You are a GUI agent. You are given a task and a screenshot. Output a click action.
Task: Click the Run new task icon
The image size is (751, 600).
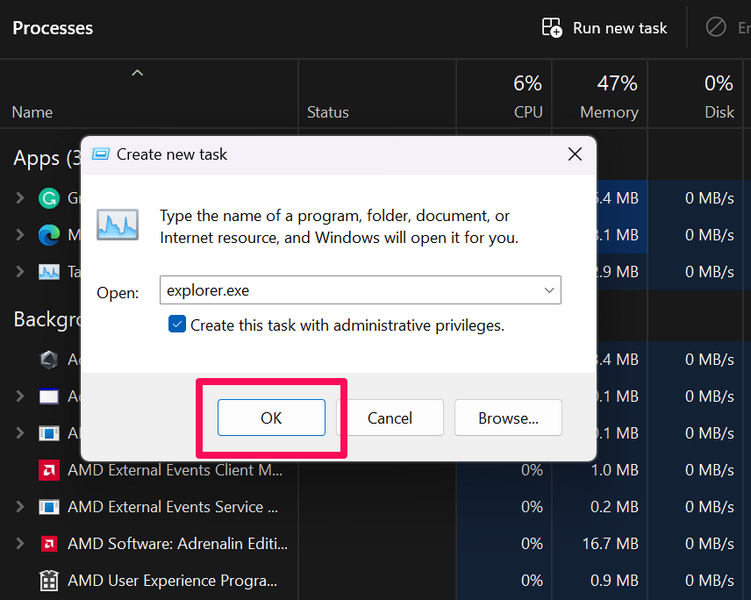552,28
